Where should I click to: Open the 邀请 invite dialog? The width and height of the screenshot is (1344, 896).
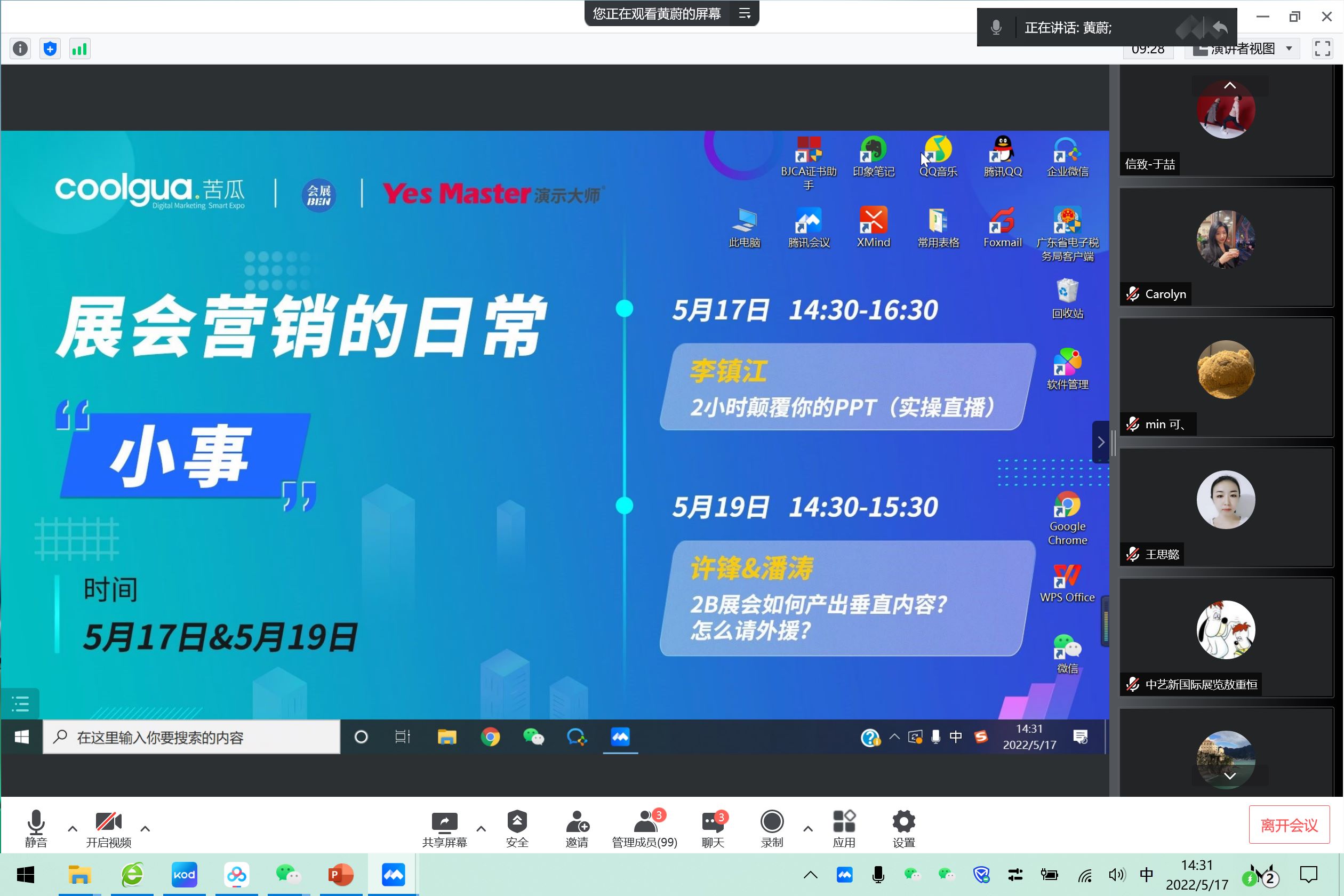click(577, 828)
